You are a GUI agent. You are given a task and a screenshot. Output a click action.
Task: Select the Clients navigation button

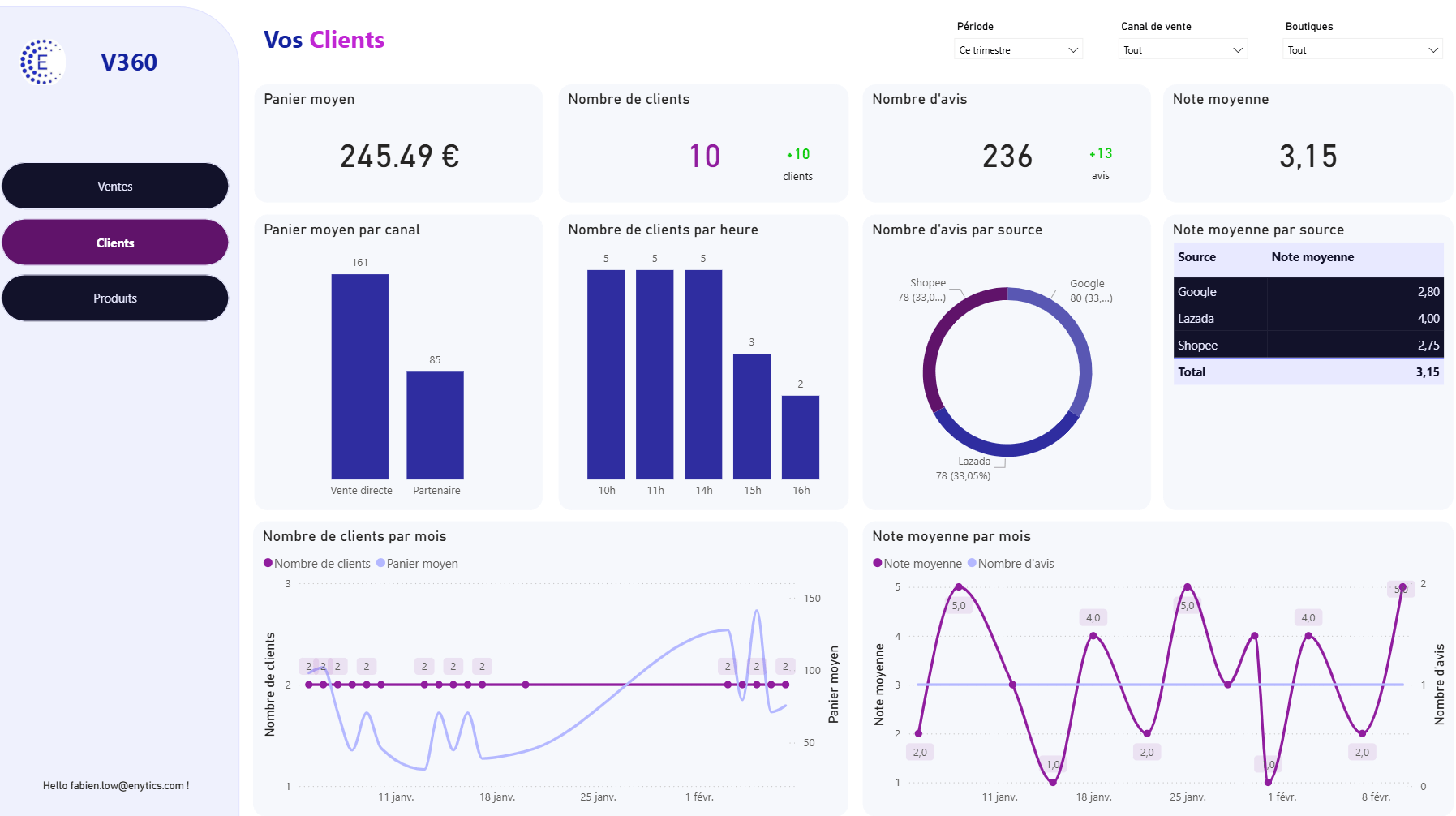pos(115,243)
